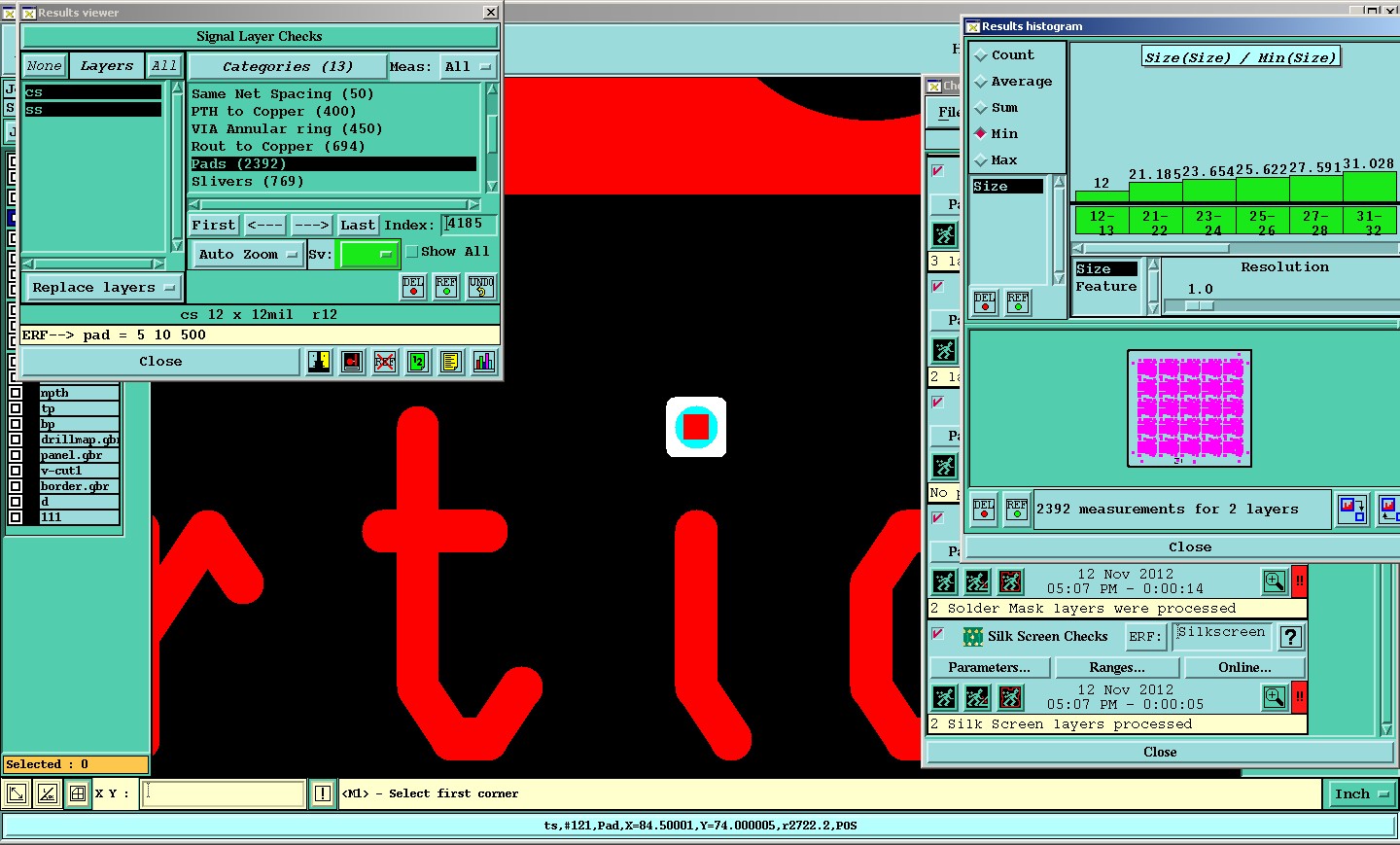Click the Online... button
1400x845 pixels.
(x=1244, y=667)
